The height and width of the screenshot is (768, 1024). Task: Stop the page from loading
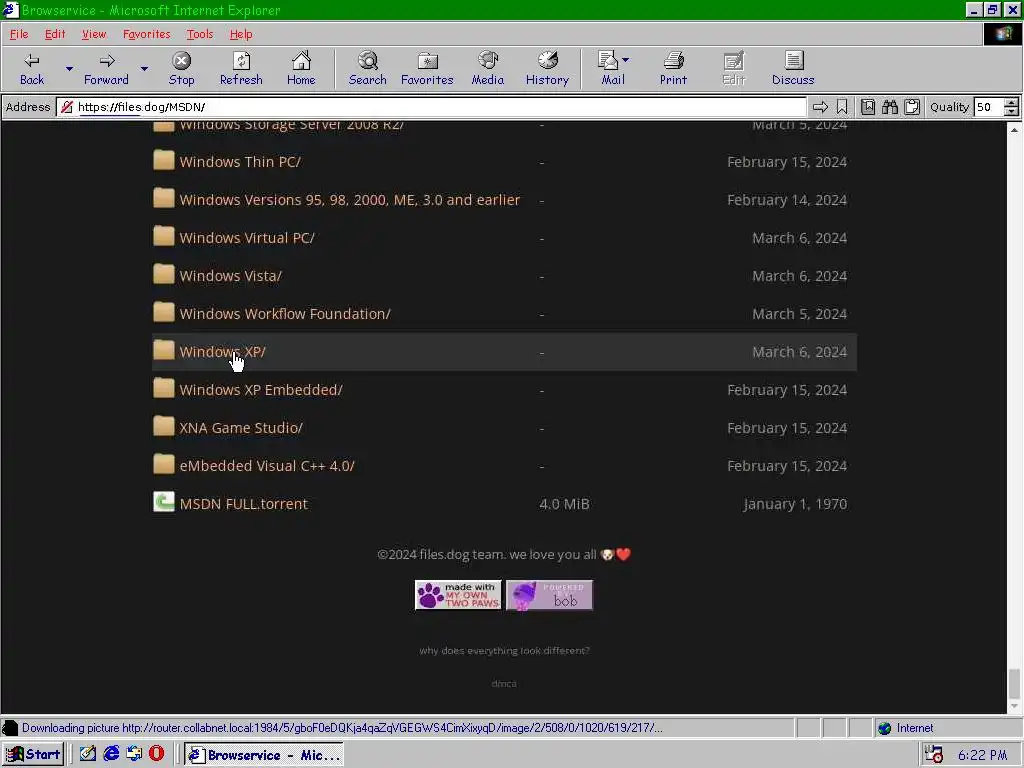click(x=182, y=69)
